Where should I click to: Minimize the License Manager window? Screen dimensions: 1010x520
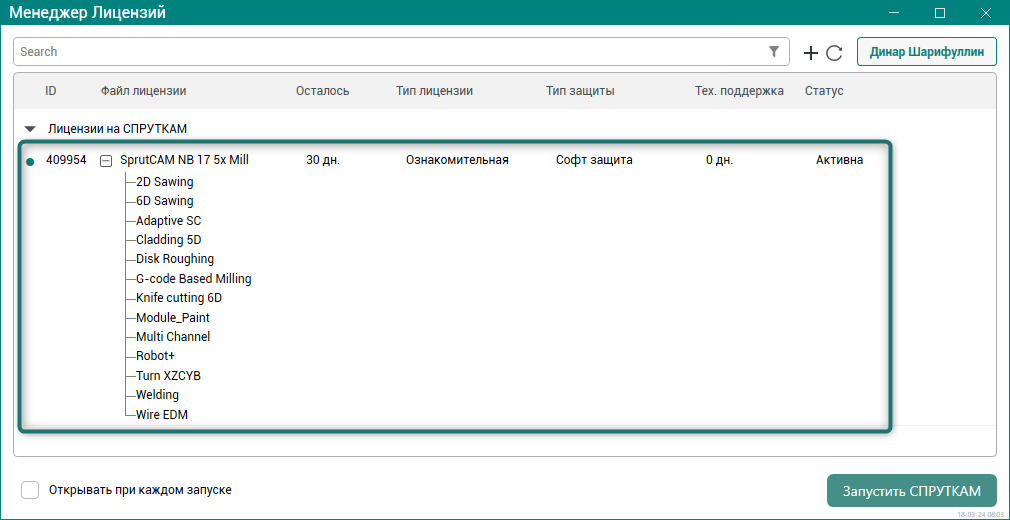pos(893,13)
